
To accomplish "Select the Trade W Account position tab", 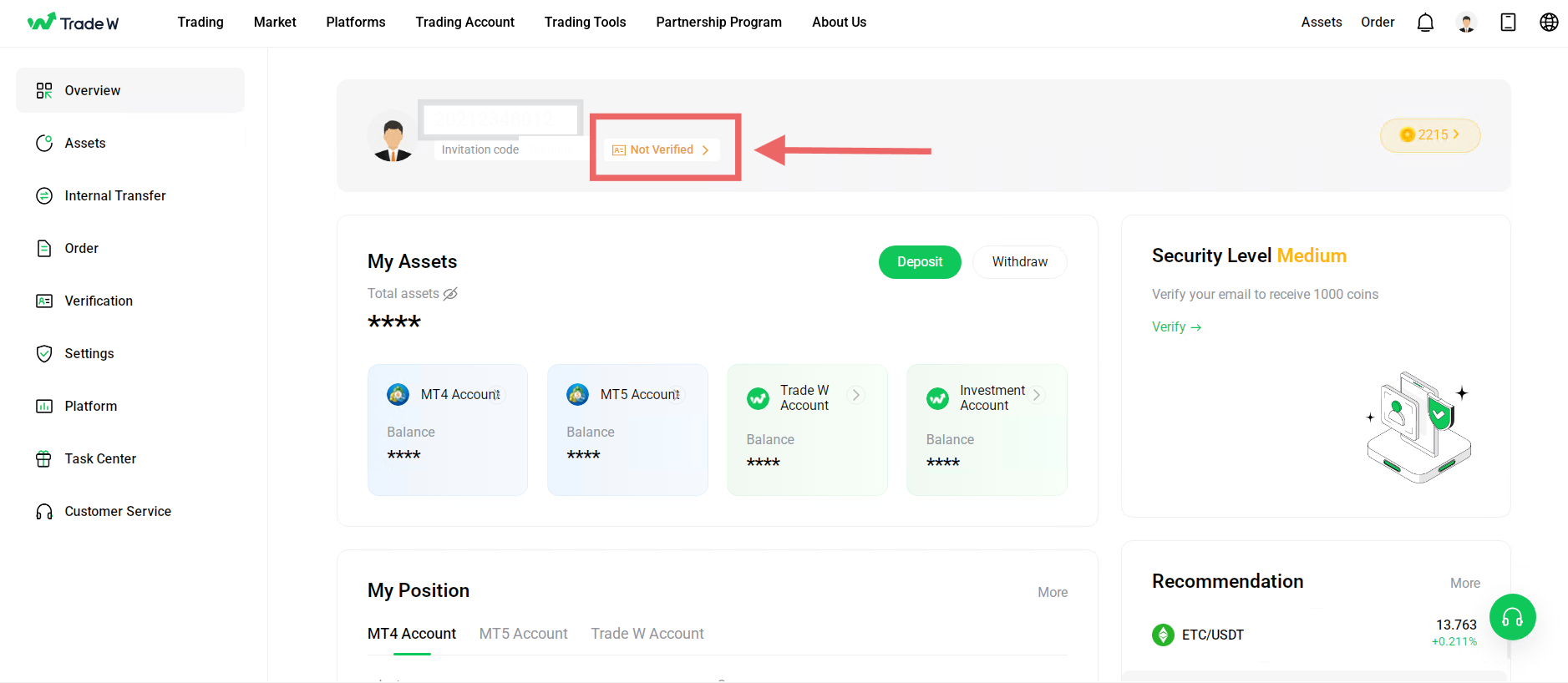I will (647, 634).
